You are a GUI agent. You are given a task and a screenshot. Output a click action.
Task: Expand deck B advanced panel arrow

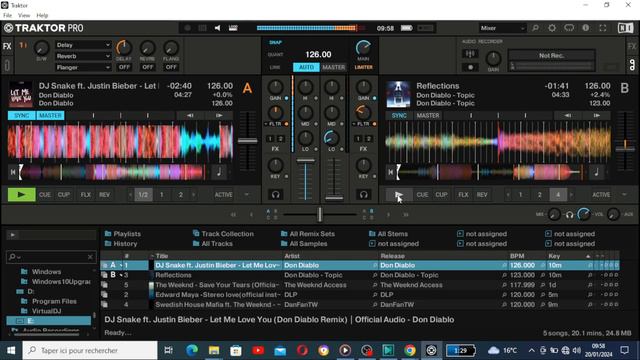click(624, 195)
